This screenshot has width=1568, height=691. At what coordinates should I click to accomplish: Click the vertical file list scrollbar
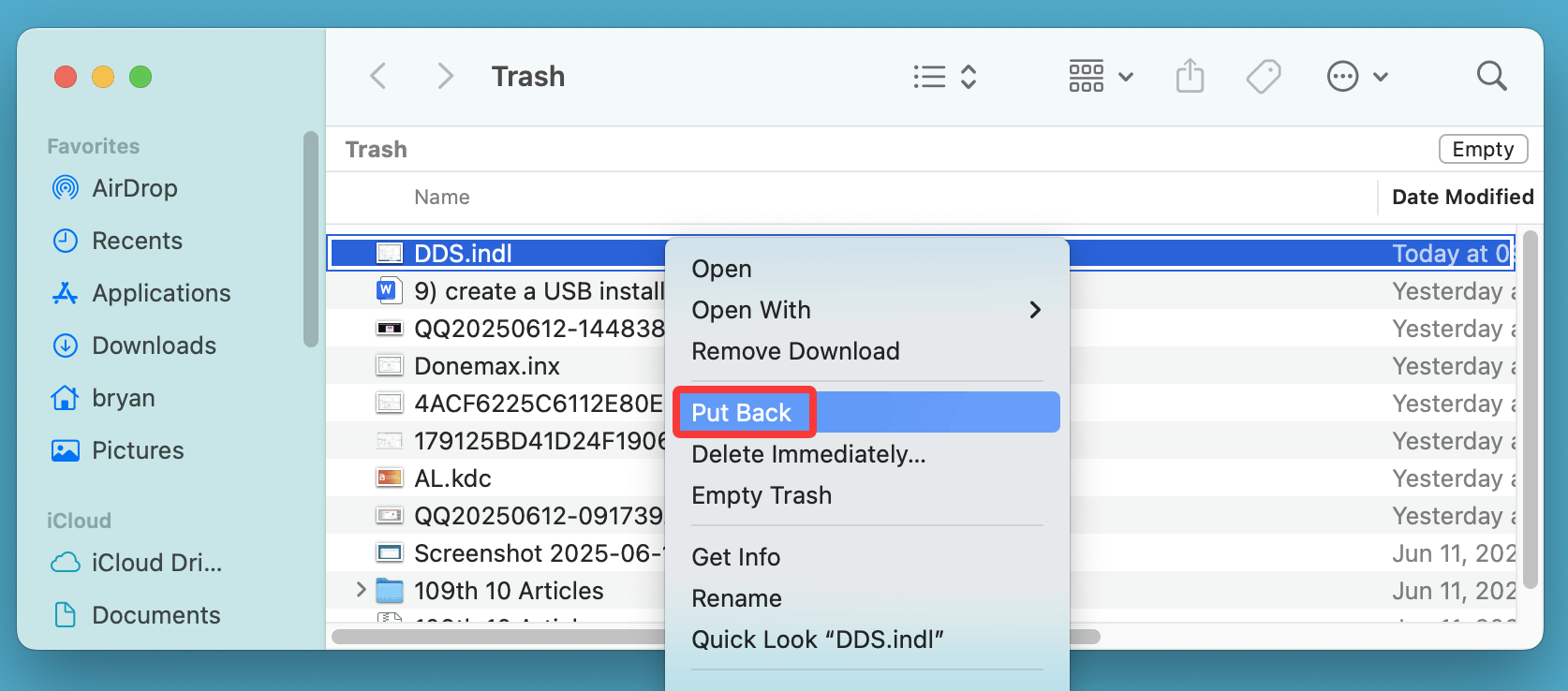[x=1531, y=409]
